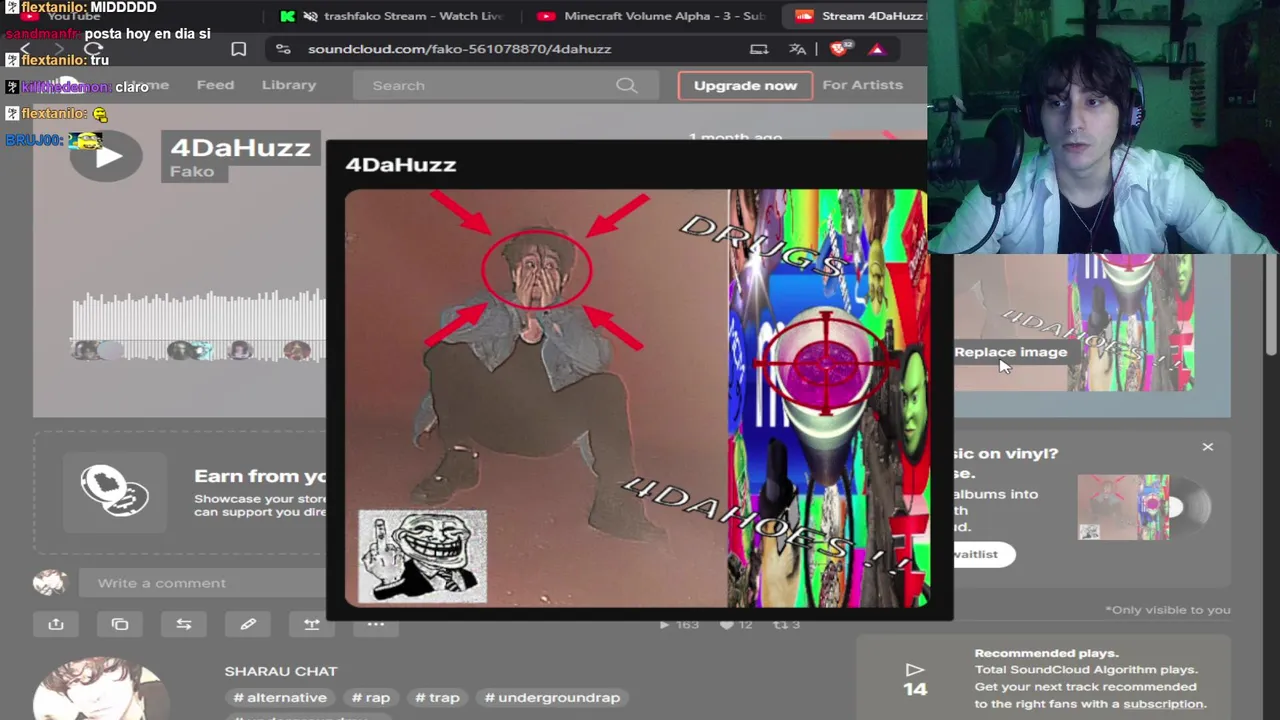Click the reposts stat showing 3
This screenshot has width=1280, height=720.
tap(786, 624)
